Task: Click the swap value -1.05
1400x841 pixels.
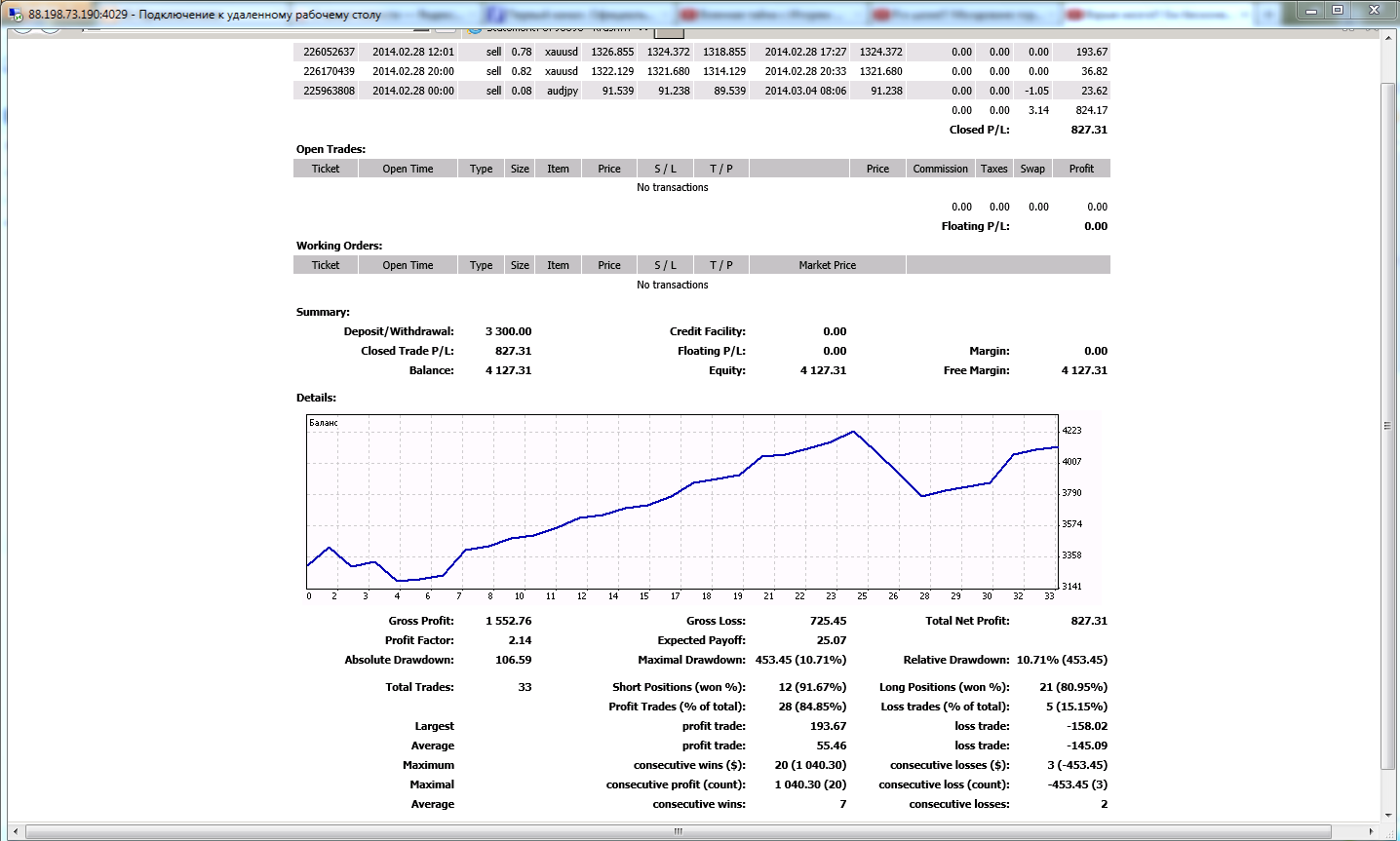Action: (x=1037, y=91)
